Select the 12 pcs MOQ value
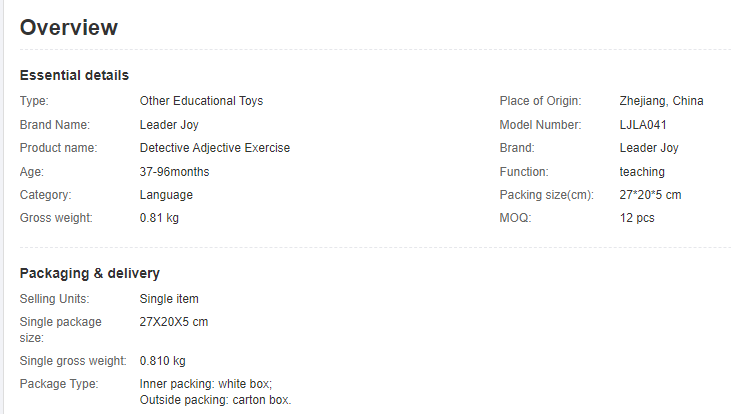 [x=637, y=218]
